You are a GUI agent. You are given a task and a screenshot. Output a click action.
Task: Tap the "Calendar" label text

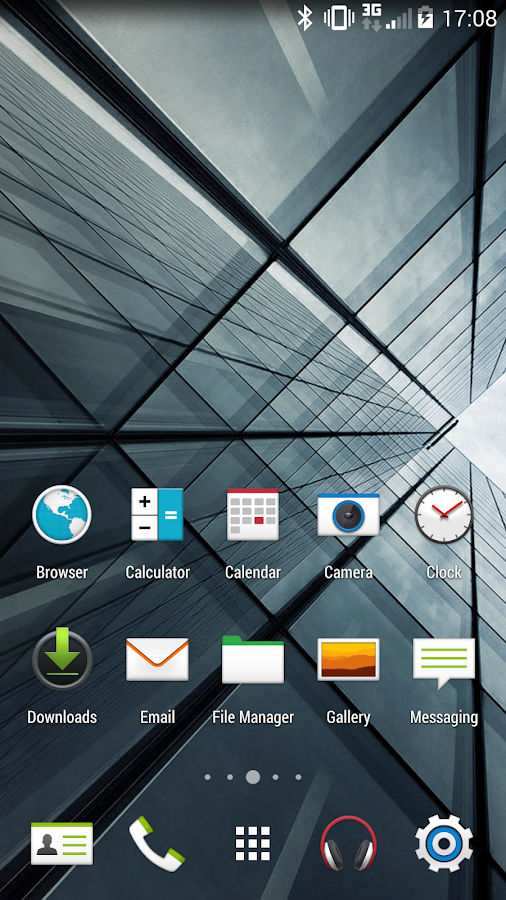[253, 572]
